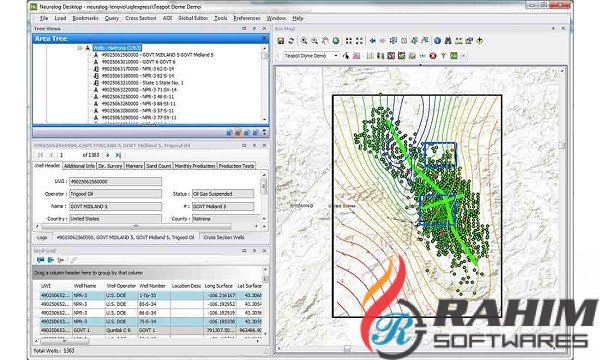Click the second Well Grid toolbar icon
600x360 pixels.
click(x=51, y=260)
